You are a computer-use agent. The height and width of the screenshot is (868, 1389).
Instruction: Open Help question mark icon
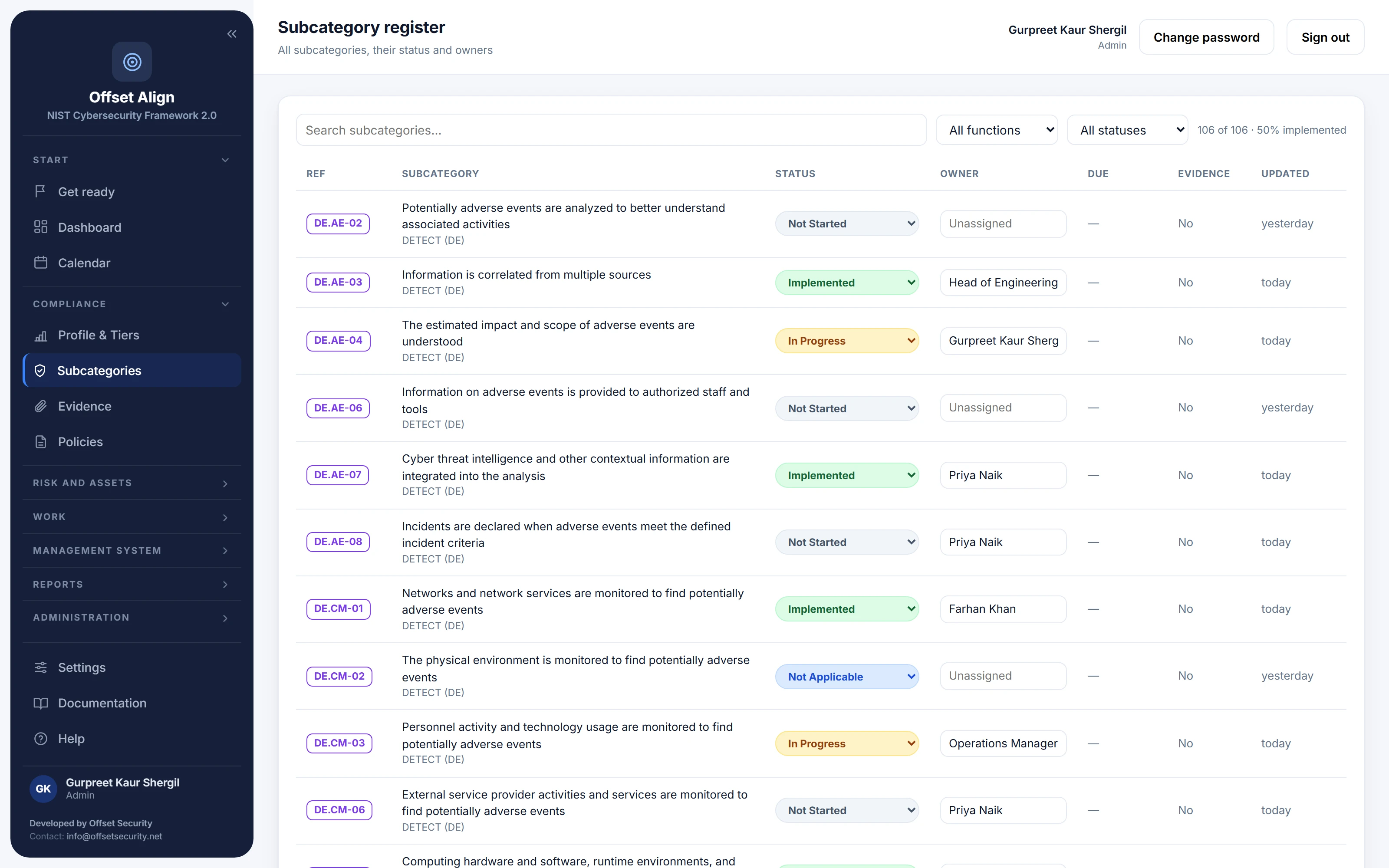pyautogui.click(x=40, y=738)
